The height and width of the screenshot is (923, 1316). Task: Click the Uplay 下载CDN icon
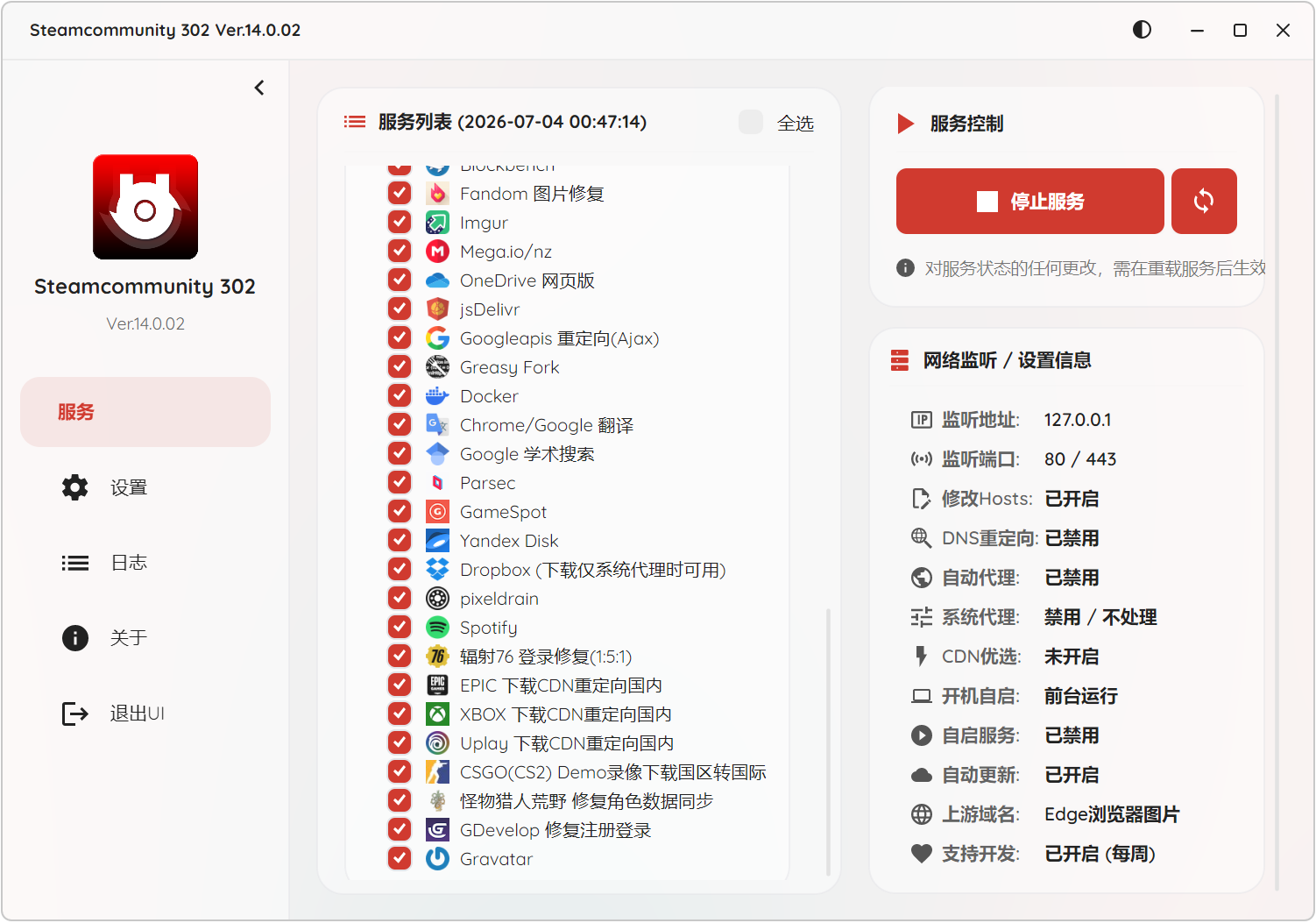click(437, 743)
